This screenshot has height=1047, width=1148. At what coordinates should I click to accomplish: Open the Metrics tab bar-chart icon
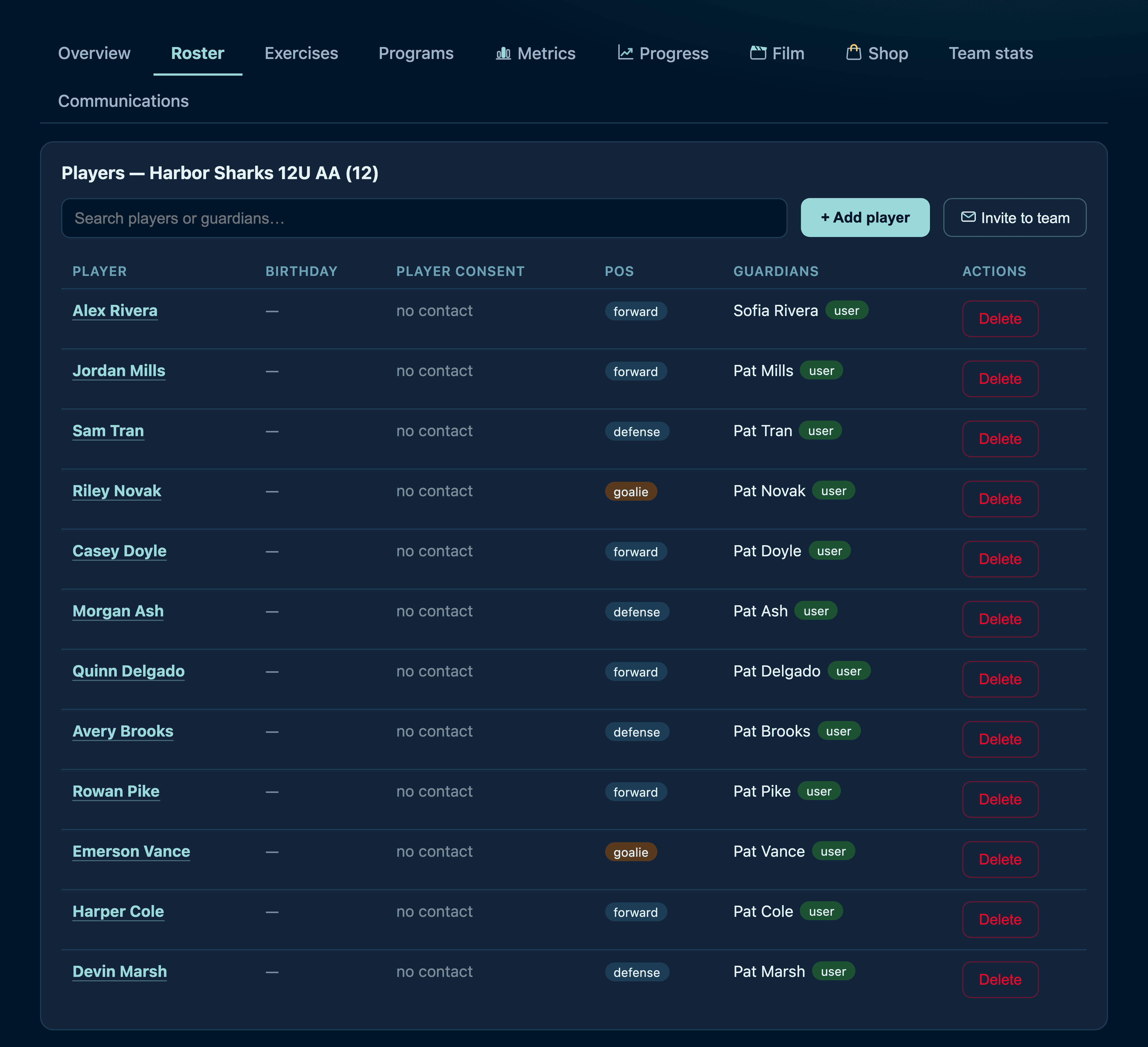pyautogui.click(x=503, y=53)
